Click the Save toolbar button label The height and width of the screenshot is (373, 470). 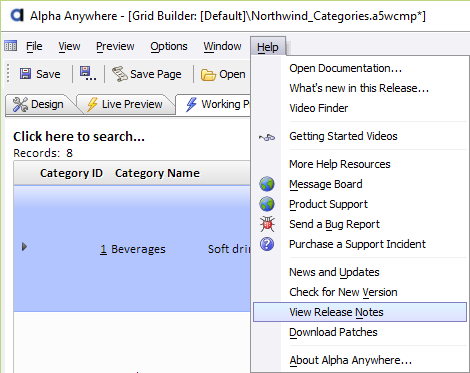(48, 74)
